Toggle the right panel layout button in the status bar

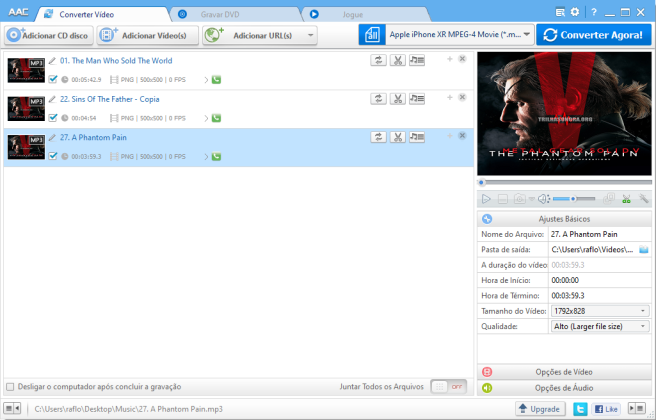(637, 408)
